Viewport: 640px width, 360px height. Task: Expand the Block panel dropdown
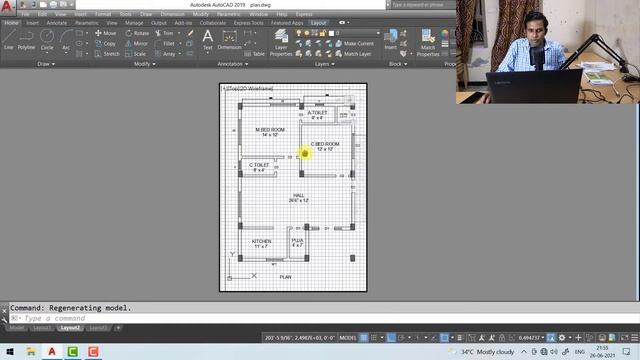pos(398,64)
